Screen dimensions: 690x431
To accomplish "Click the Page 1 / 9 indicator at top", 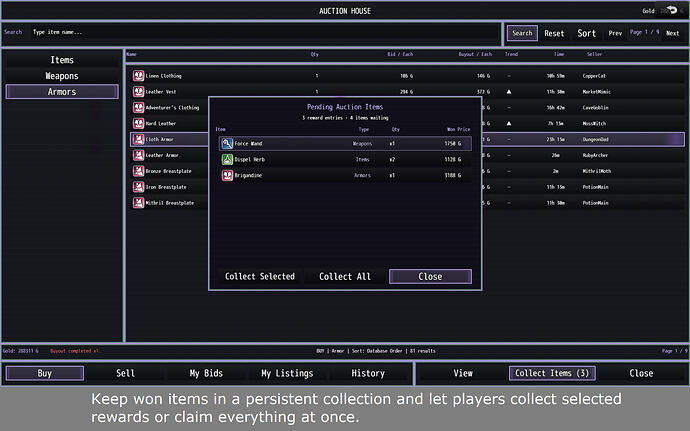I will pos(644,32).
